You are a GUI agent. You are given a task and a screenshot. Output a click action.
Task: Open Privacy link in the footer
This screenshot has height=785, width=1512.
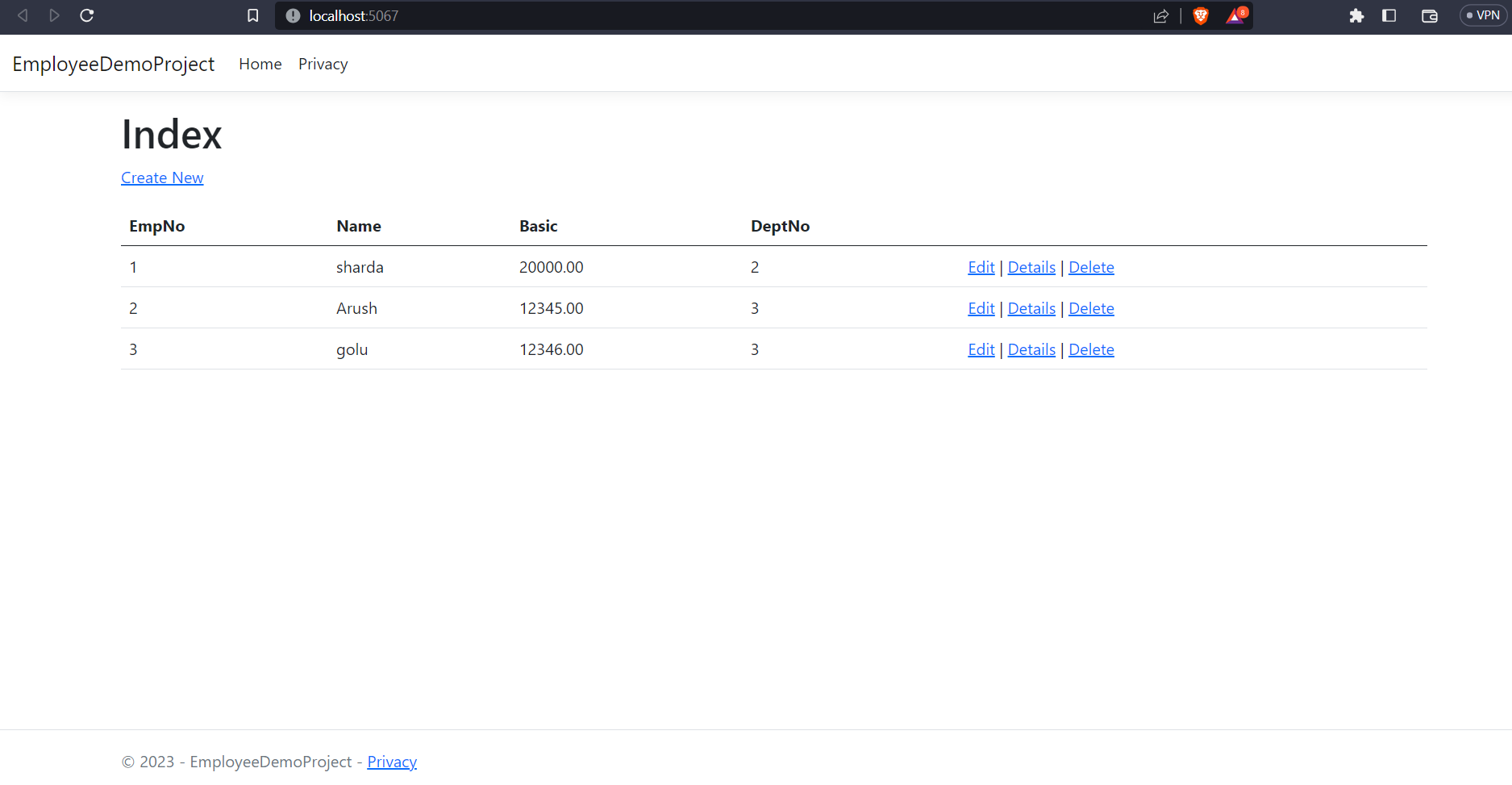(392, 762)
